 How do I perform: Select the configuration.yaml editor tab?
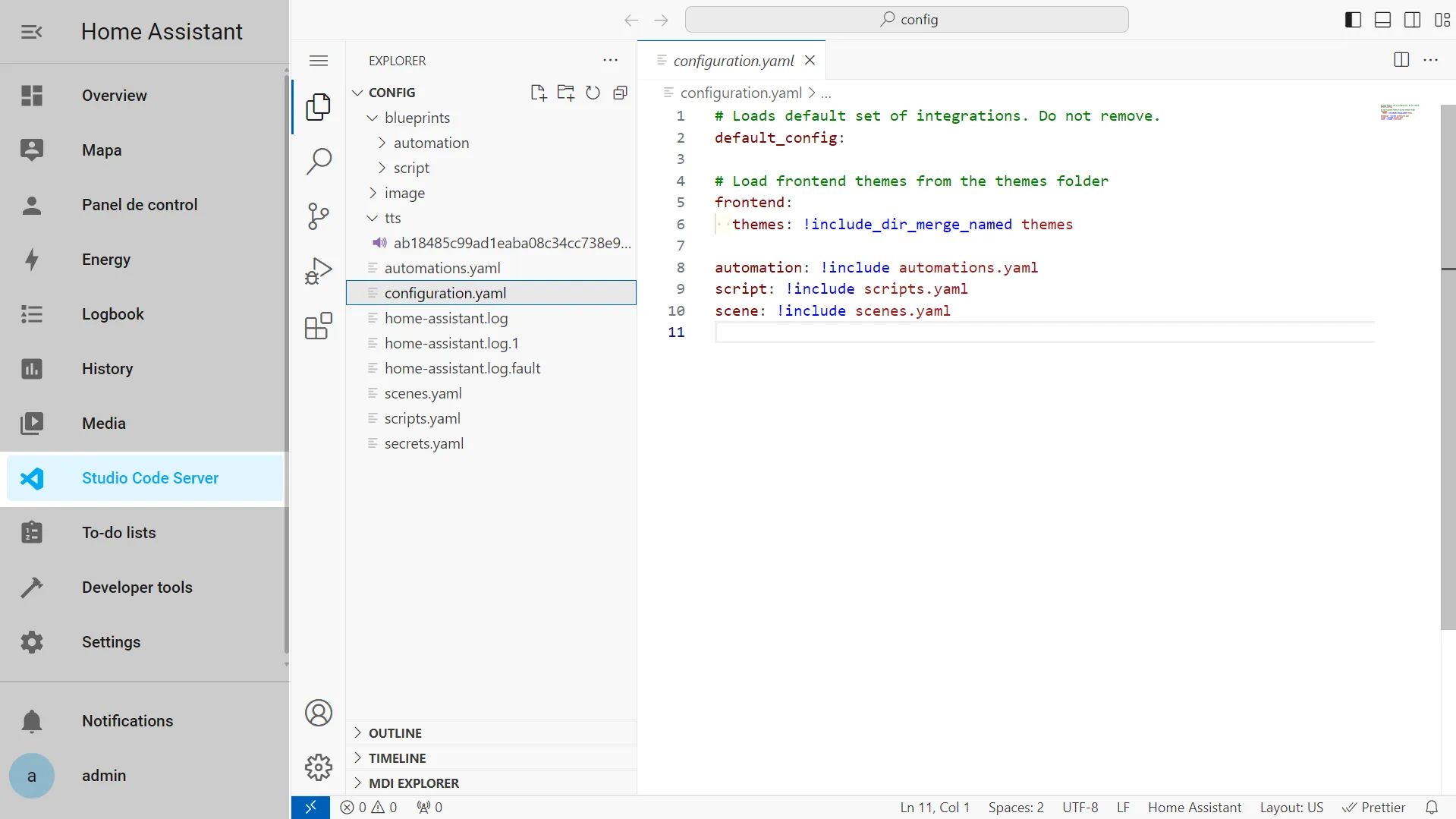(x=733, y=60)
